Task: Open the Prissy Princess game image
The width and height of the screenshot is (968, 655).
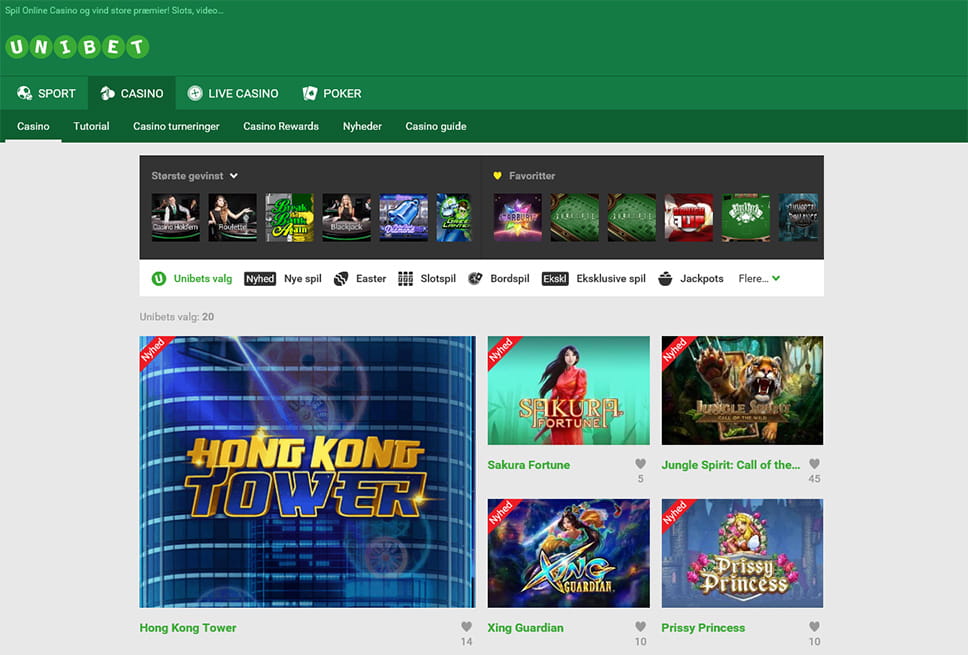Action: click(x=742, y=553)
